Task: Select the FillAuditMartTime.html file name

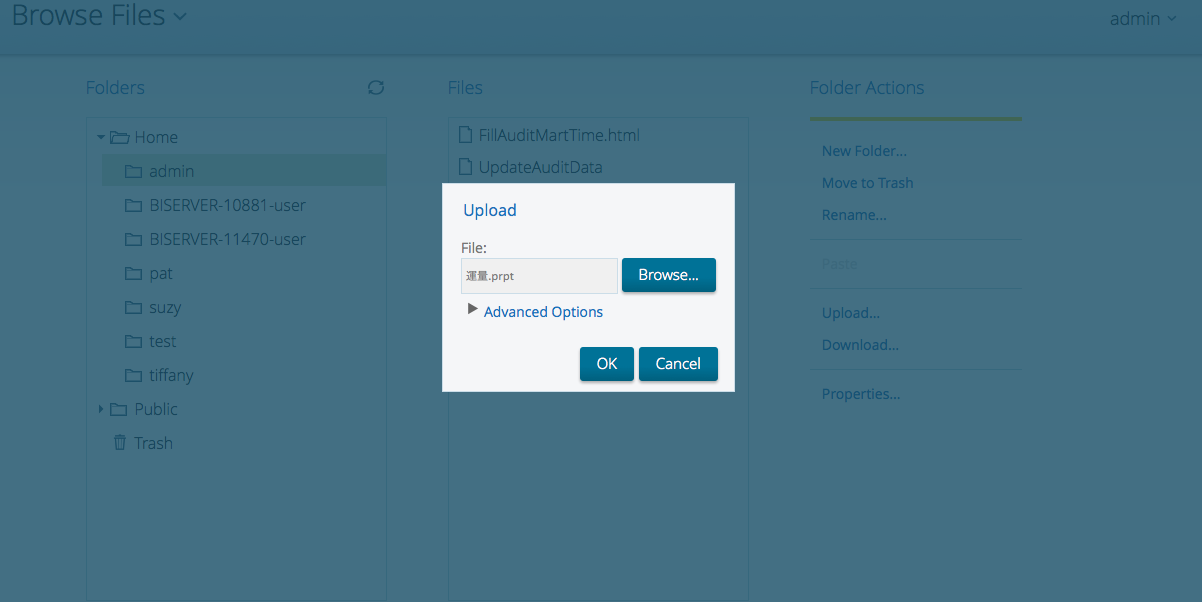Action: point(559,135)
